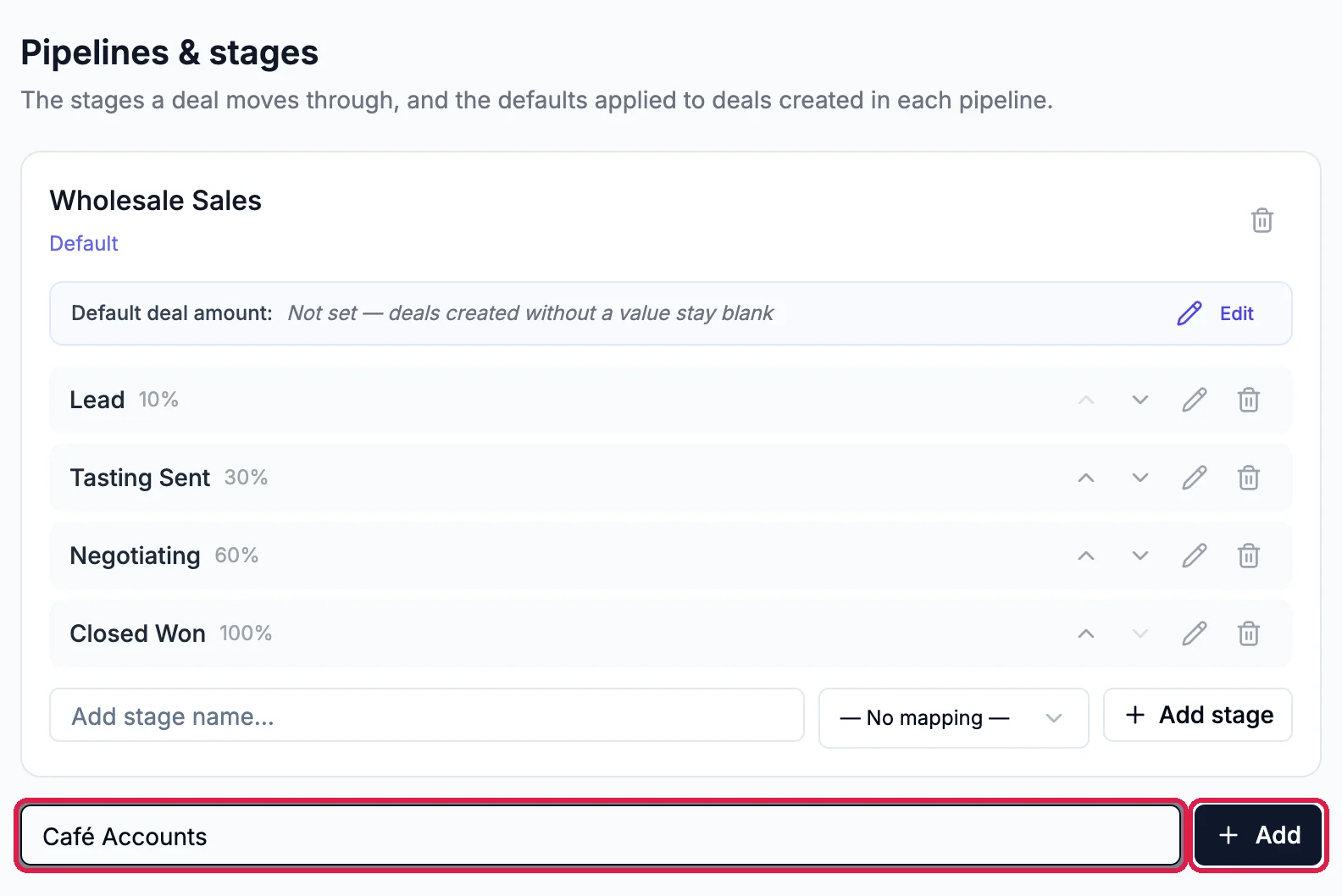1342x896 pixels.
Task: Focus the Add stage name field
Action: pyautogui.click(x=427, y=716)
